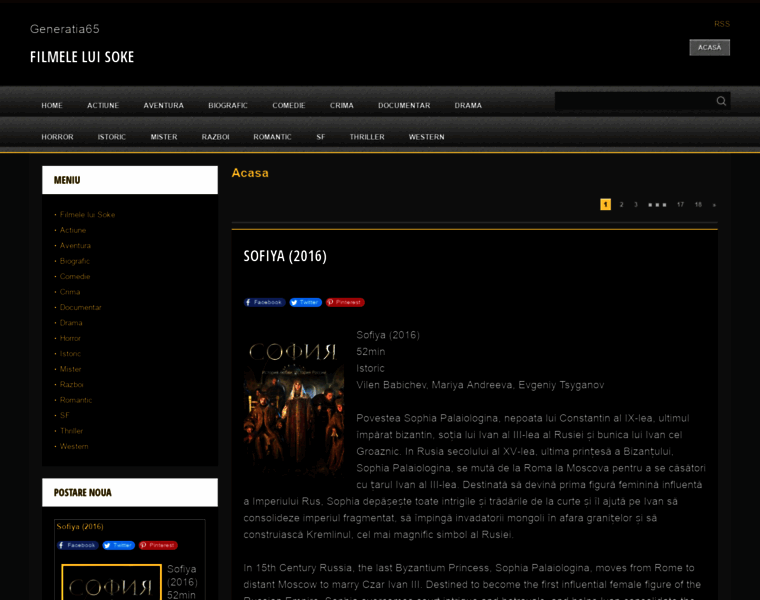
Task: Open DOCUMENTAR in the navigation bar
Action: coord(404,105)
